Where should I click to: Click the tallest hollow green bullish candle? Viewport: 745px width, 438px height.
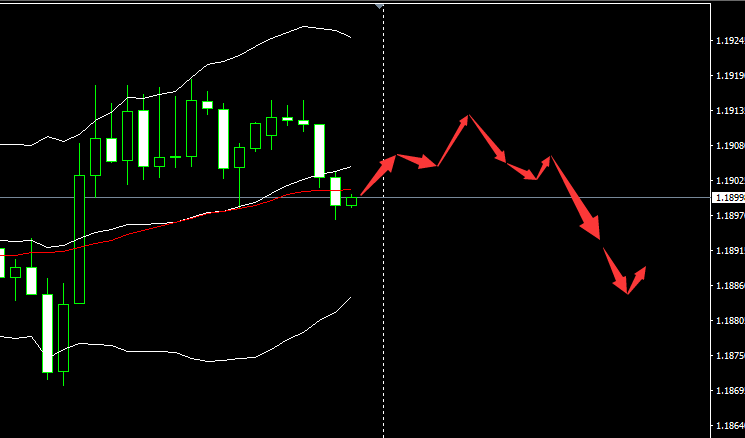click(x=79, y=239)
